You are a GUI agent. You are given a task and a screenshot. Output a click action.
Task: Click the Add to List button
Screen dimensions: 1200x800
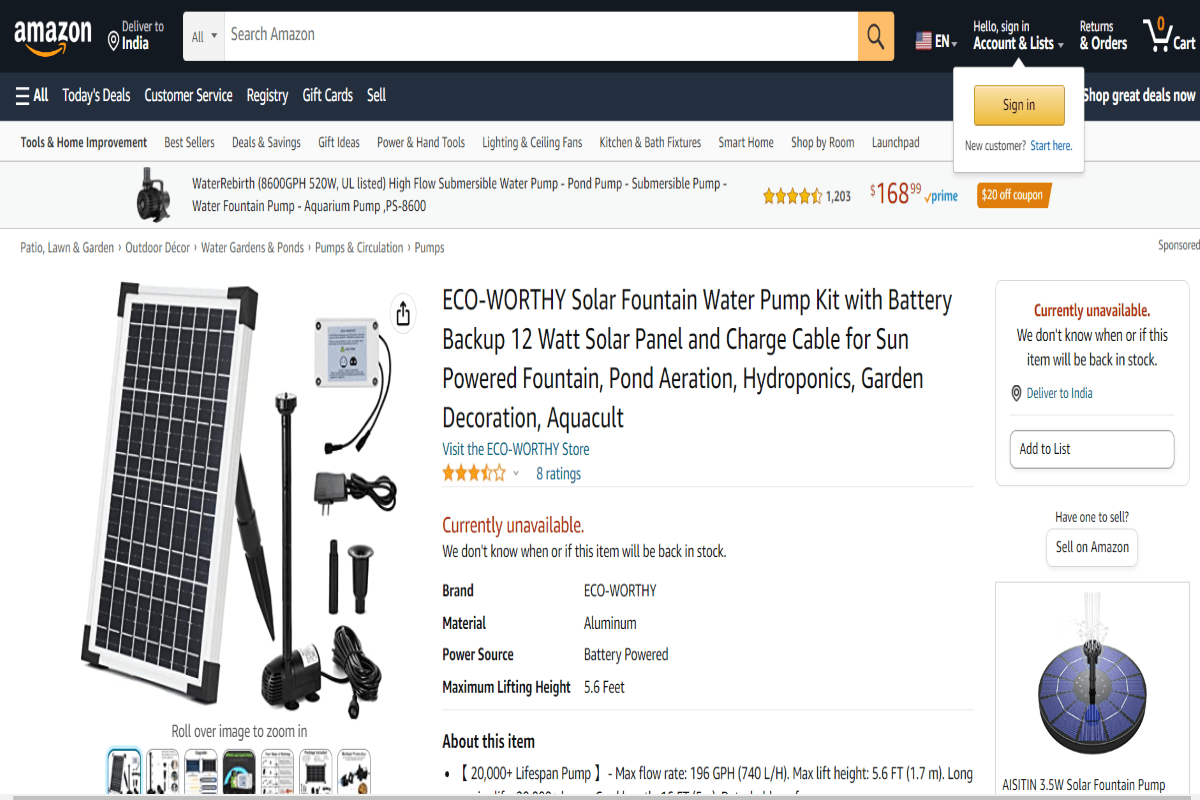point(1091,449)
